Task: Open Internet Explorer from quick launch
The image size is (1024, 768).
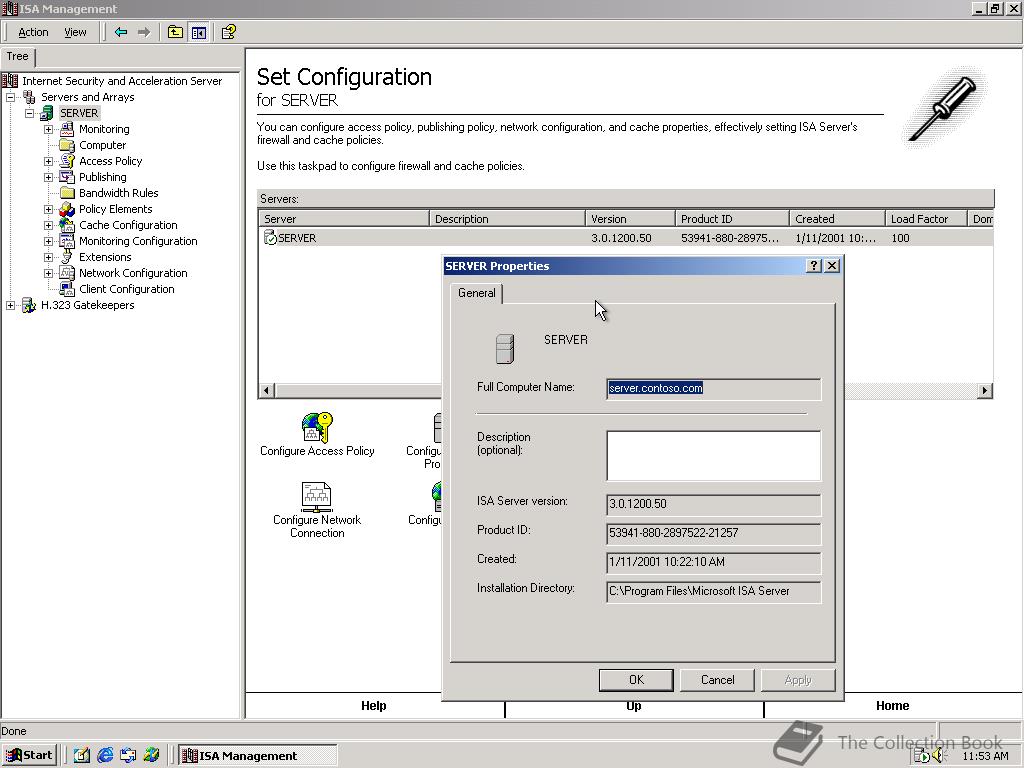Action: 105,755
